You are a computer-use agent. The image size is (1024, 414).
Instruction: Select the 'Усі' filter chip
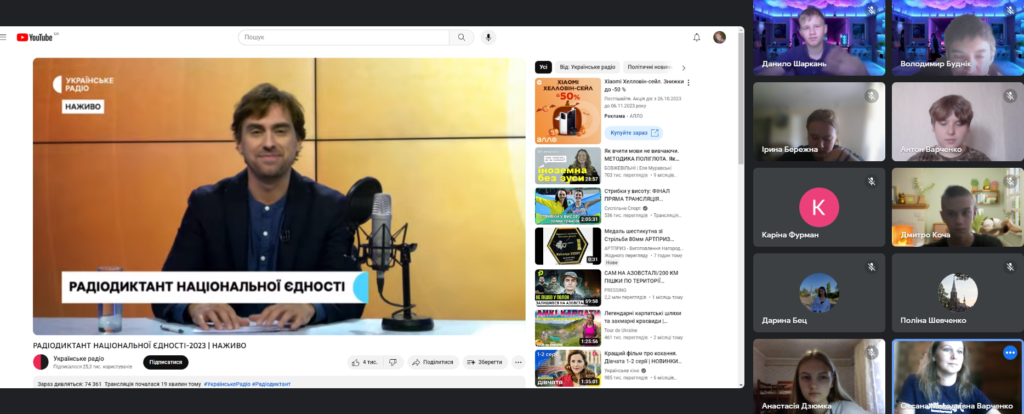pyautogui.click(x=543, y=67)
